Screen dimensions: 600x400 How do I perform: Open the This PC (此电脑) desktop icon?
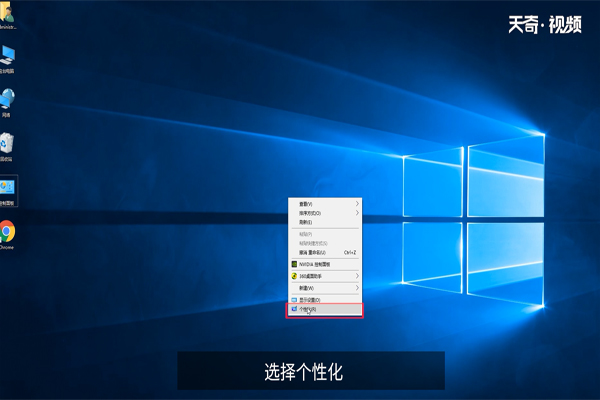7,59
